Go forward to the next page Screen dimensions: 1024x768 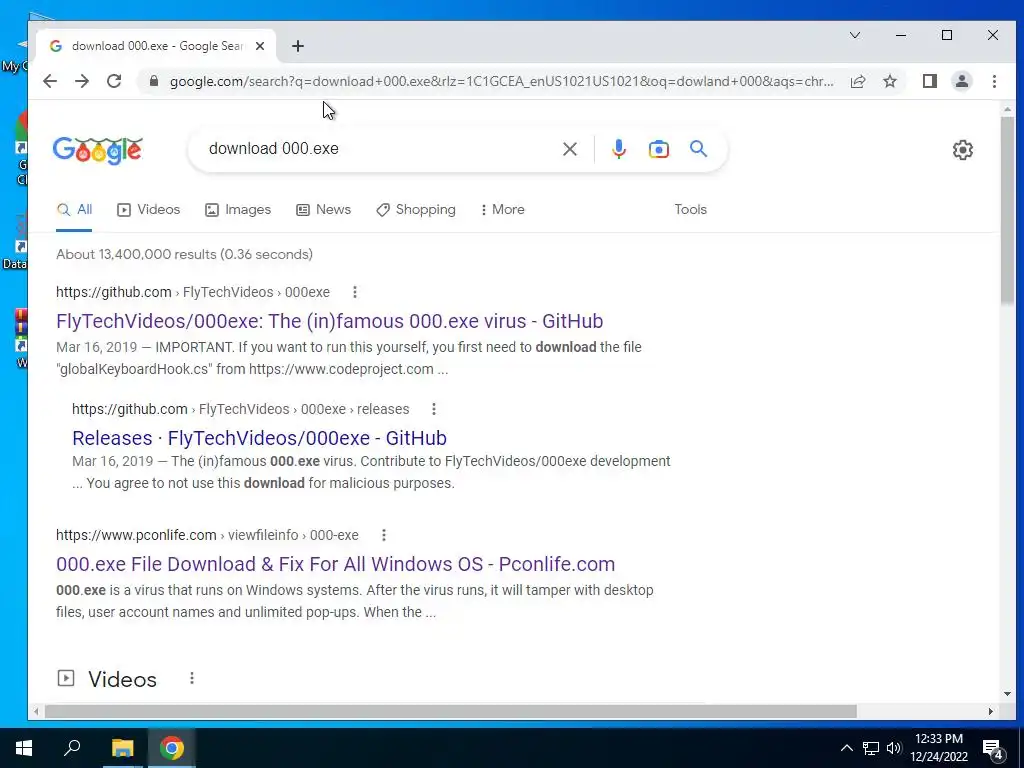coord(82,81)
